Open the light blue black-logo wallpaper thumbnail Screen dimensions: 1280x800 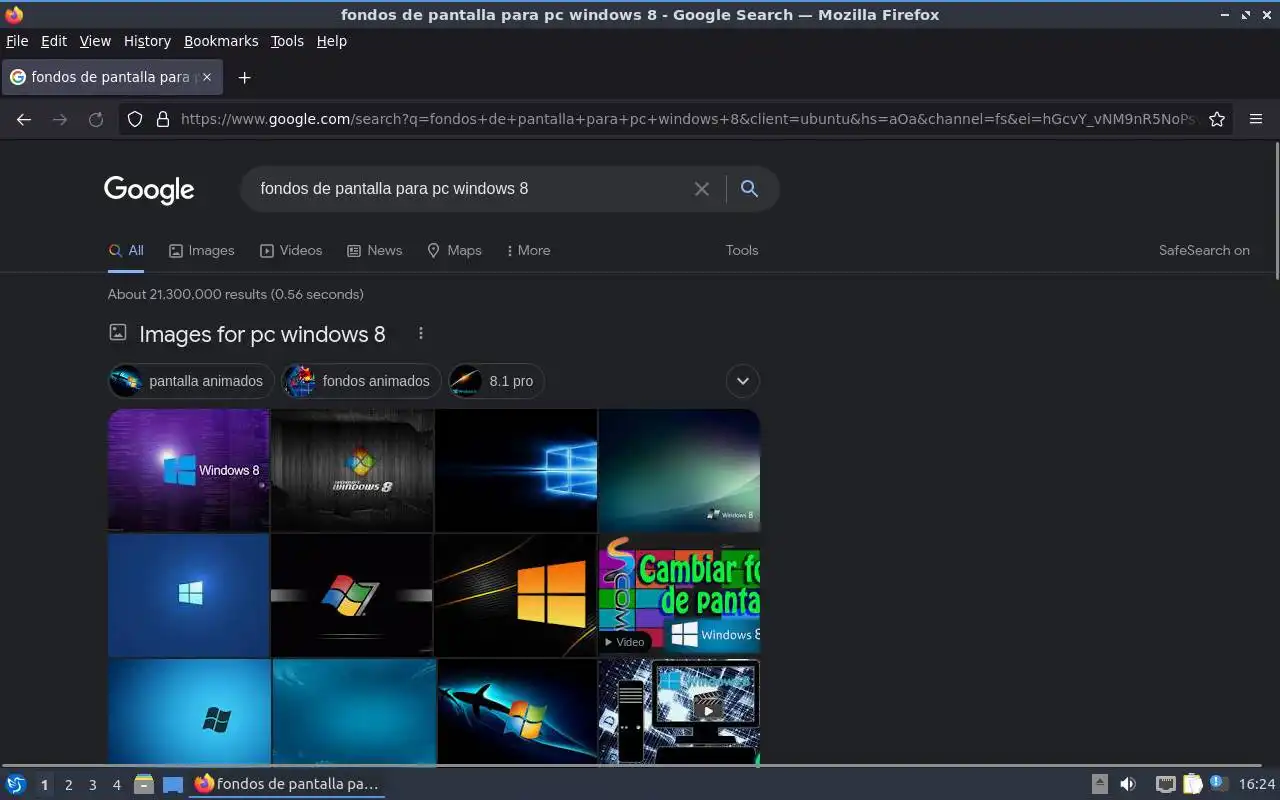[189, 712]
